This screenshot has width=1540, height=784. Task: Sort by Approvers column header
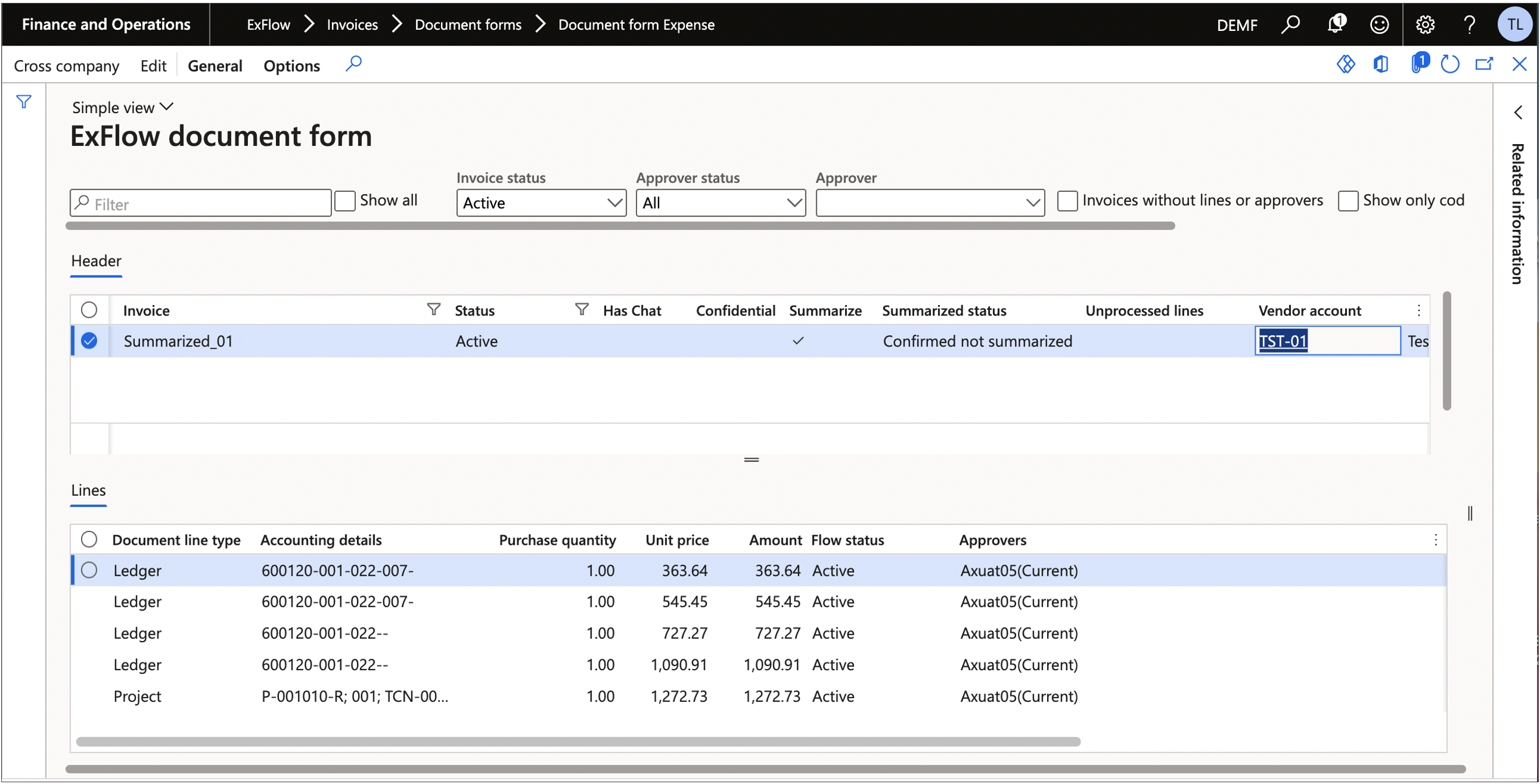(993, 541)
